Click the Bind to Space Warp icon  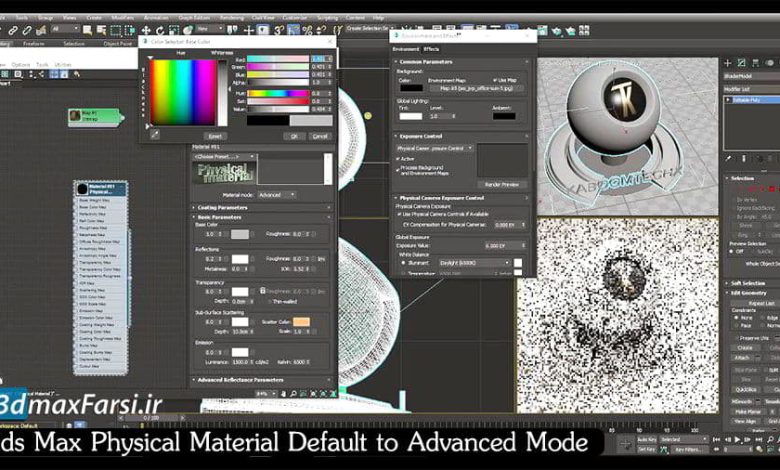click(x=41, y=30)
